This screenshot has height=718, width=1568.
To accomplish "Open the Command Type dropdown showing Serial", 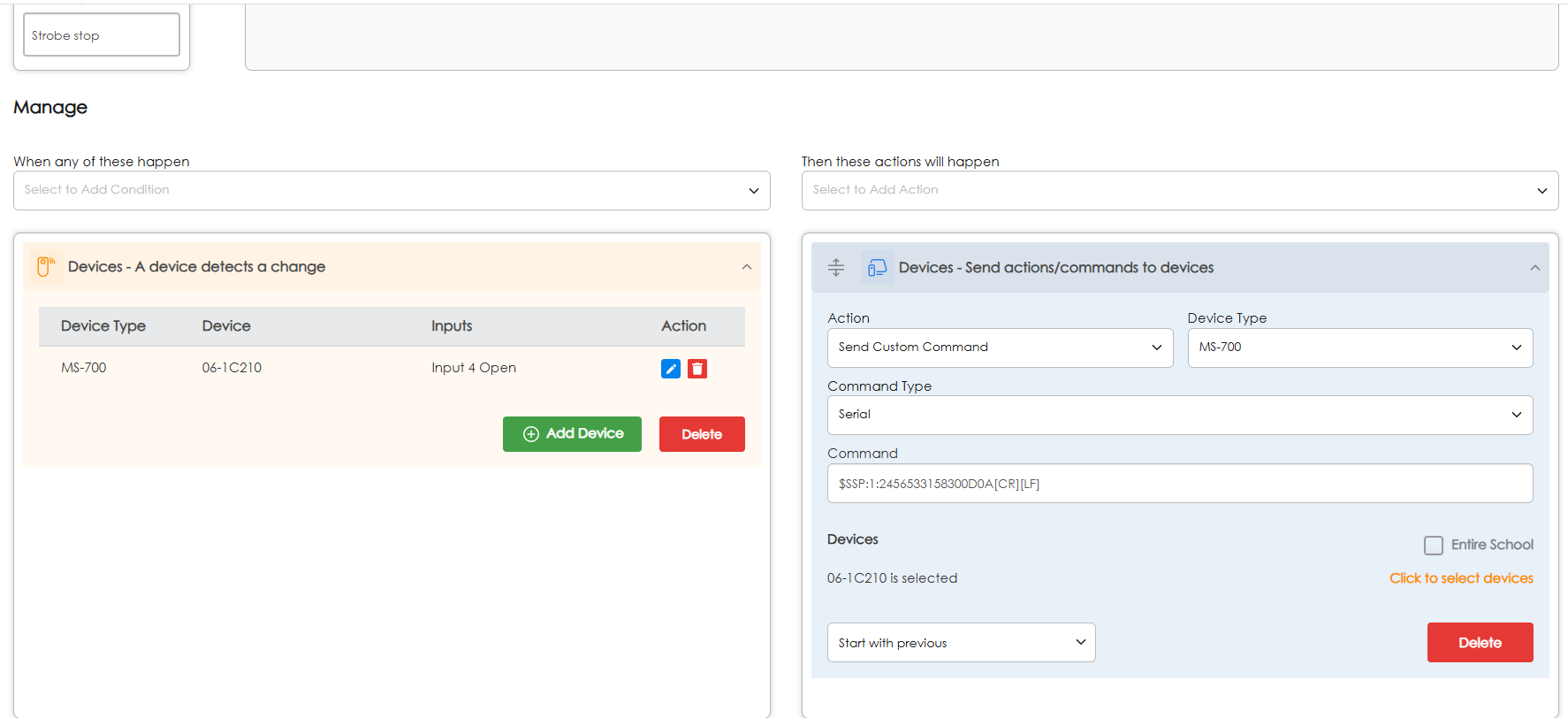I will click(x=1180, y=415).
